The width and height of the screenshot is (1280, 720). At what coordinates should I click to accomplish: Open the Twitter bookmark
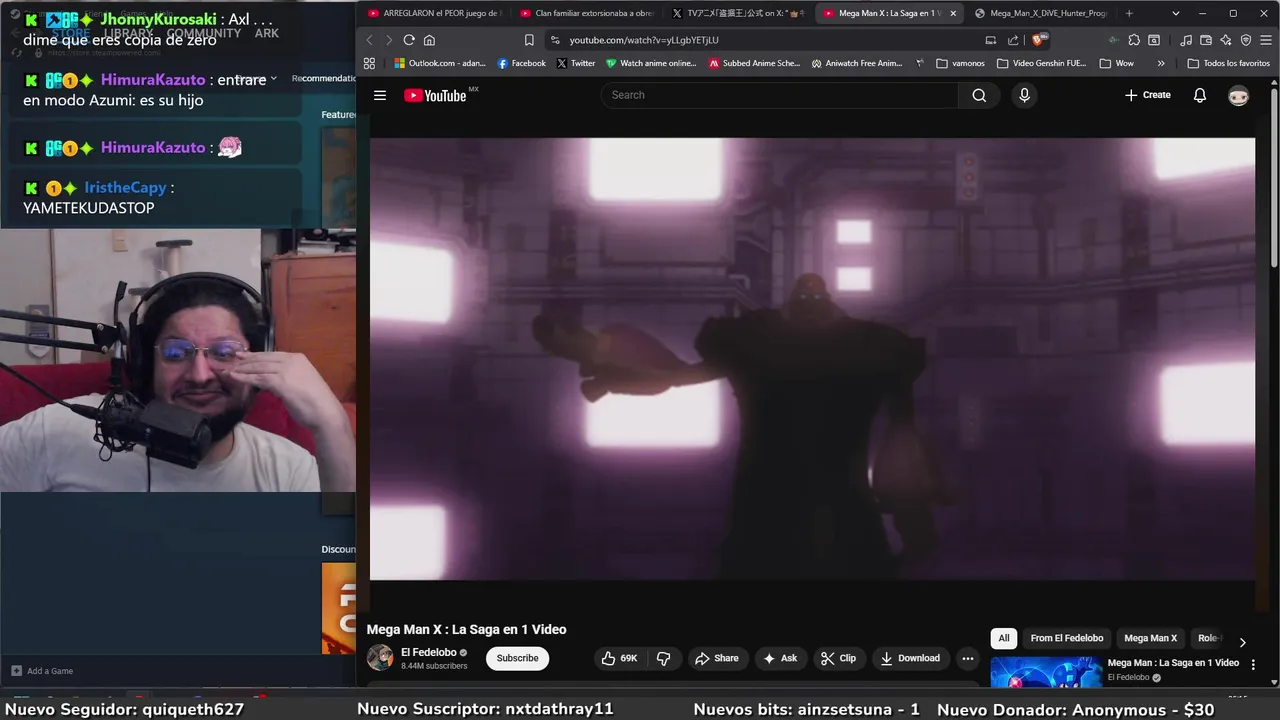click(575, 63)
